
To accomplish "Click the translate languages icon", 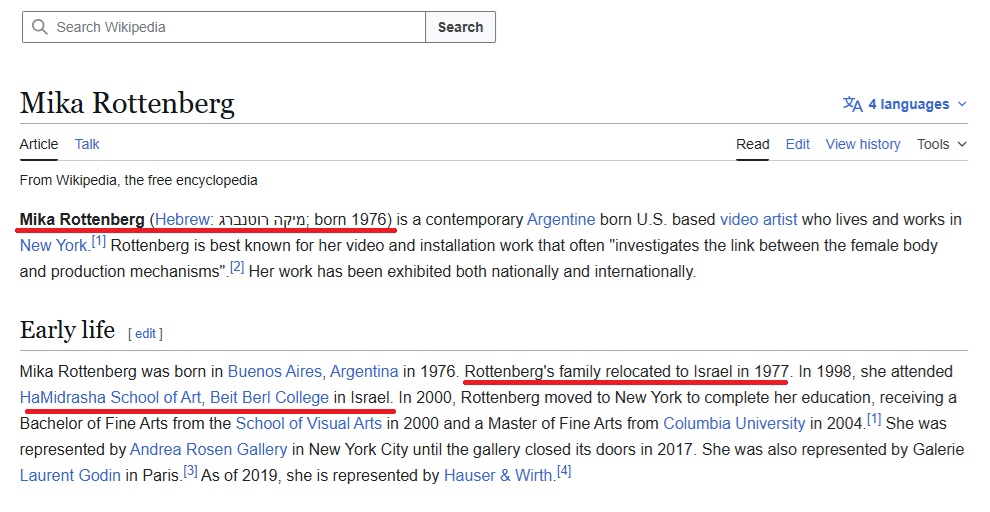I will 852,104.
